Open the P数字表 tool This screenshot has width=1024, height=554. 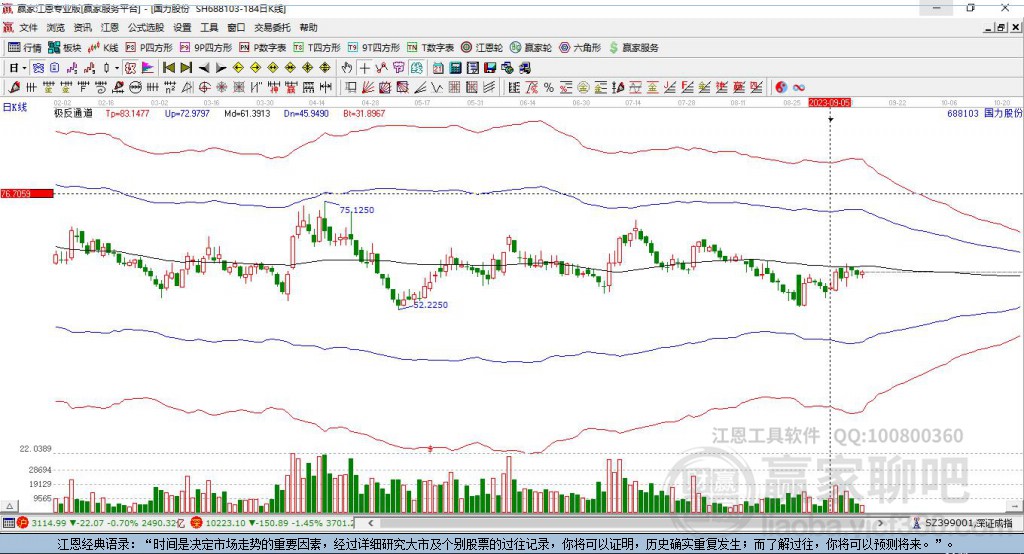click(x=263, y=48)
